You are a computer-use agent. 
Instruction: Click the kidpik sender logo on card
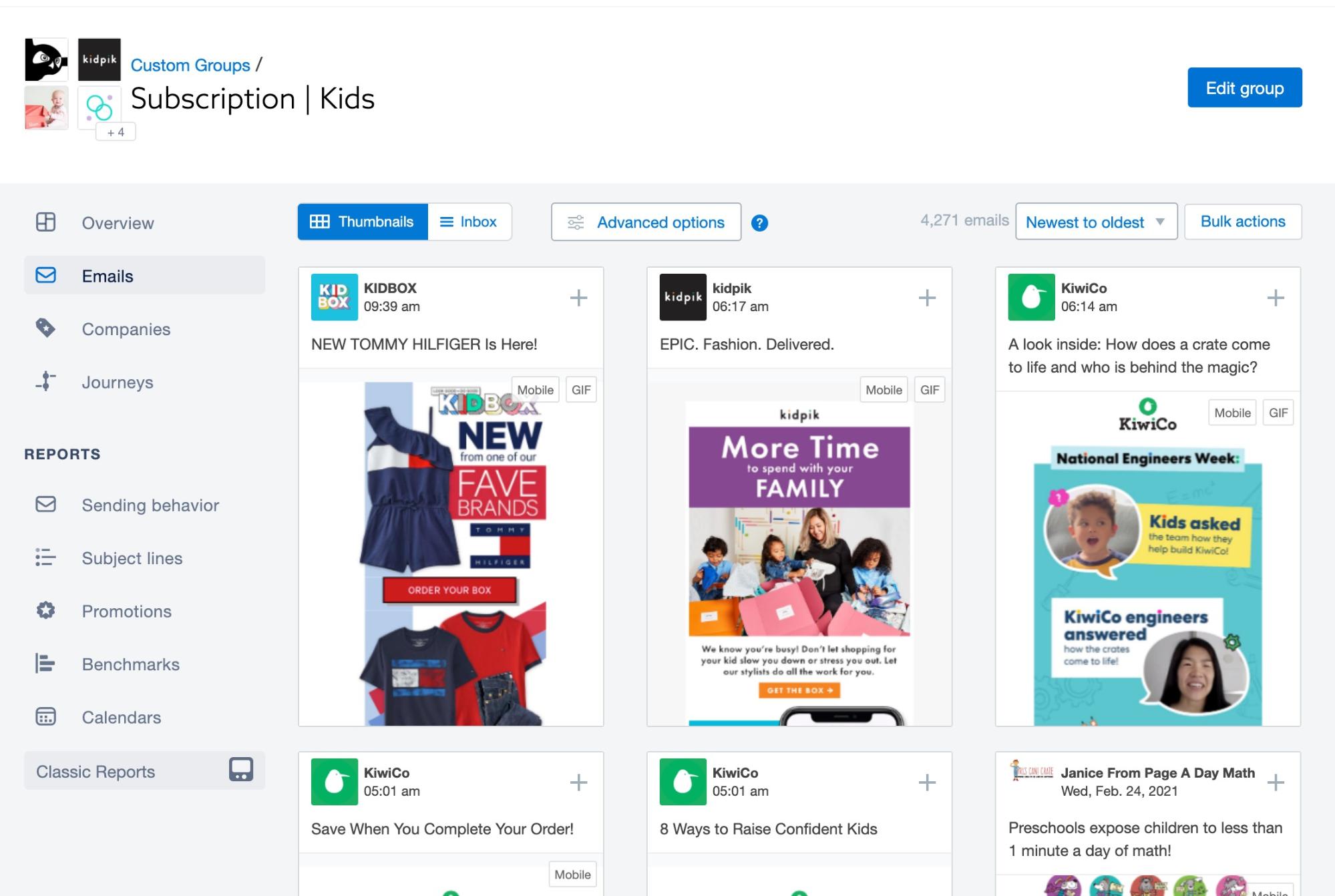[x=683, y=297]
